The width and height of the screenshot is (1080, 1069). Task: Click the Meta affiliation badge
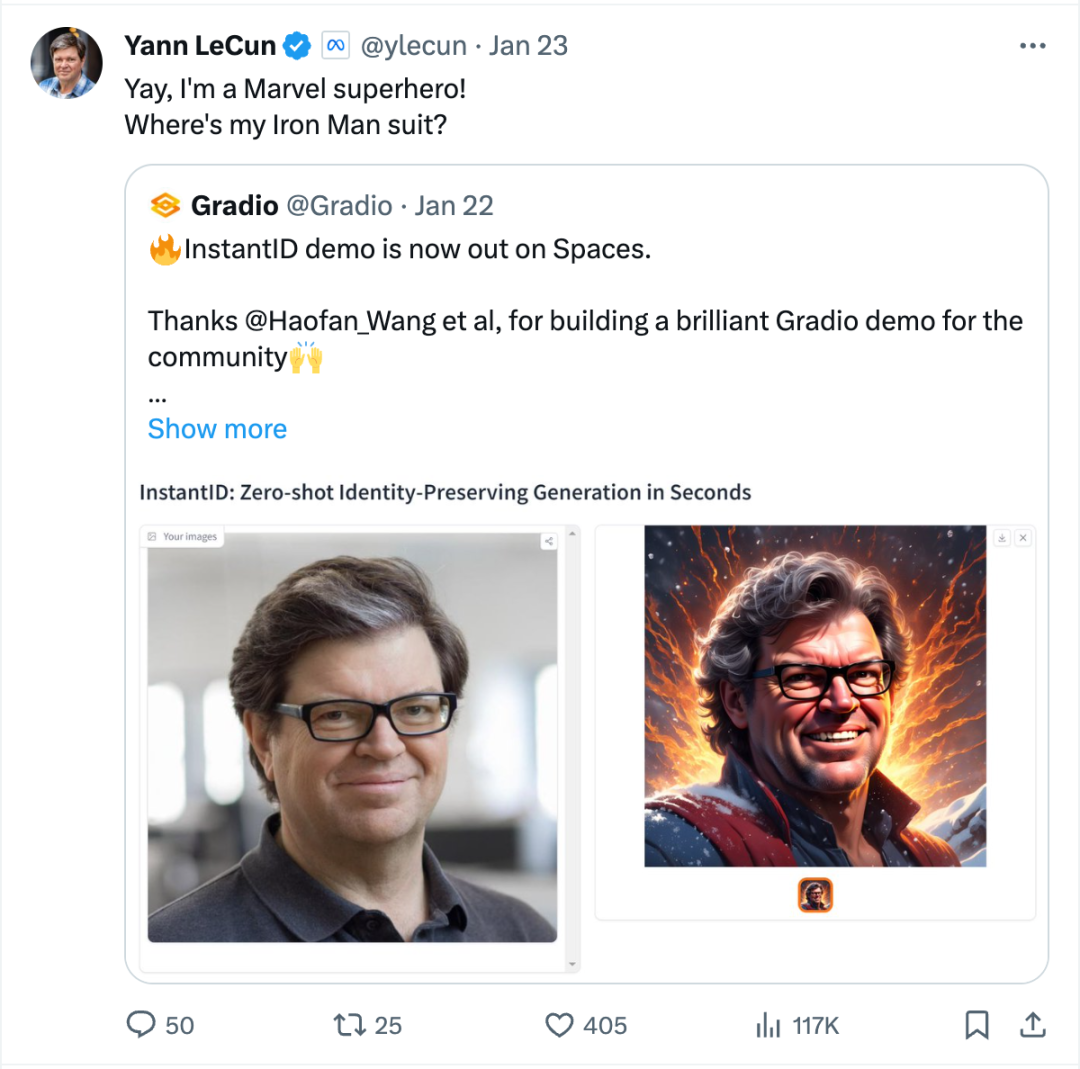[332, 46]
